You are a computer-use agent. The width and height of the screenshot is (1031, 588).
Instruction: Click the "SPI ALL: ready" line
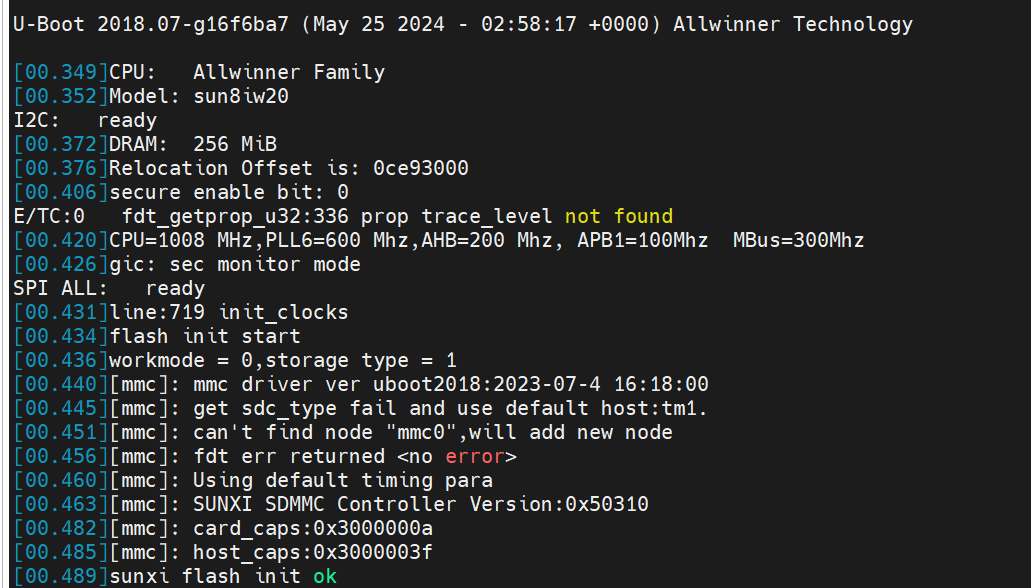point(109,288)
